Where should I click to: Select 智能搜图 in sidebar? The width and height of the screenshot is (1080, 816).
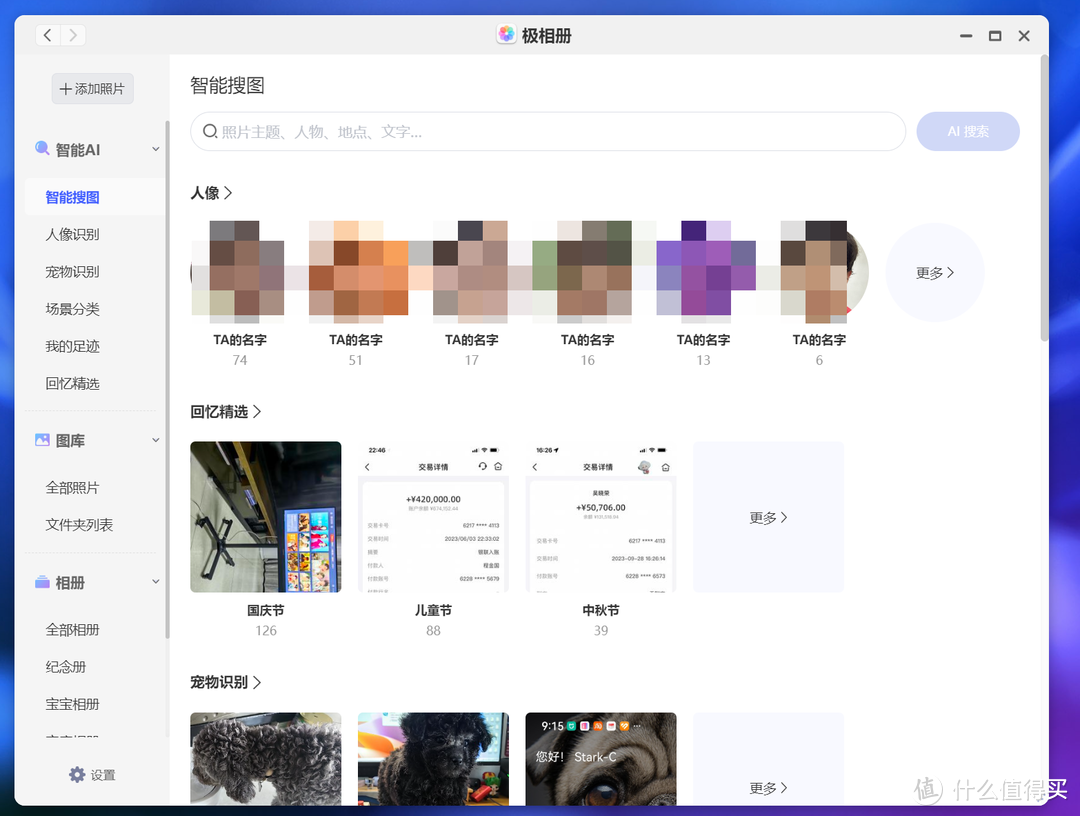click(x=94, y=197)
